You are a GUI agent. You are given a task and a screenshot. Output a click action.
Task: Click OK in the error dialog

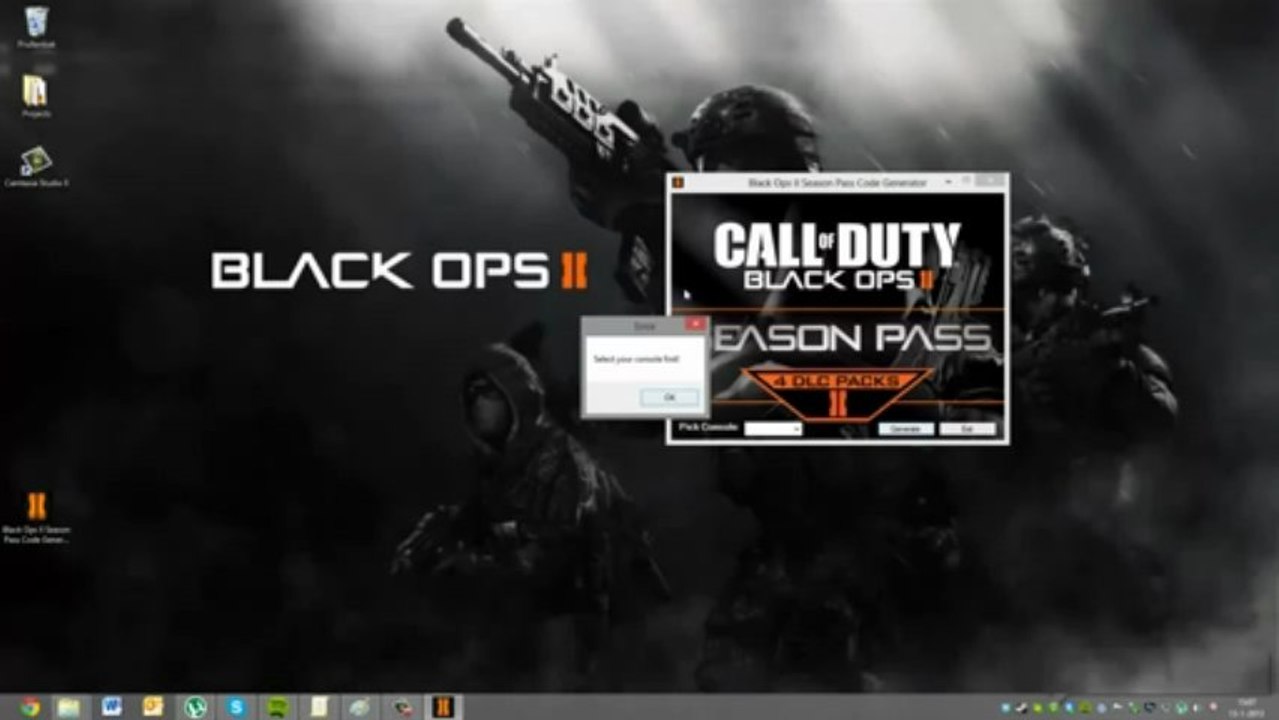click(x=669, y=398)
